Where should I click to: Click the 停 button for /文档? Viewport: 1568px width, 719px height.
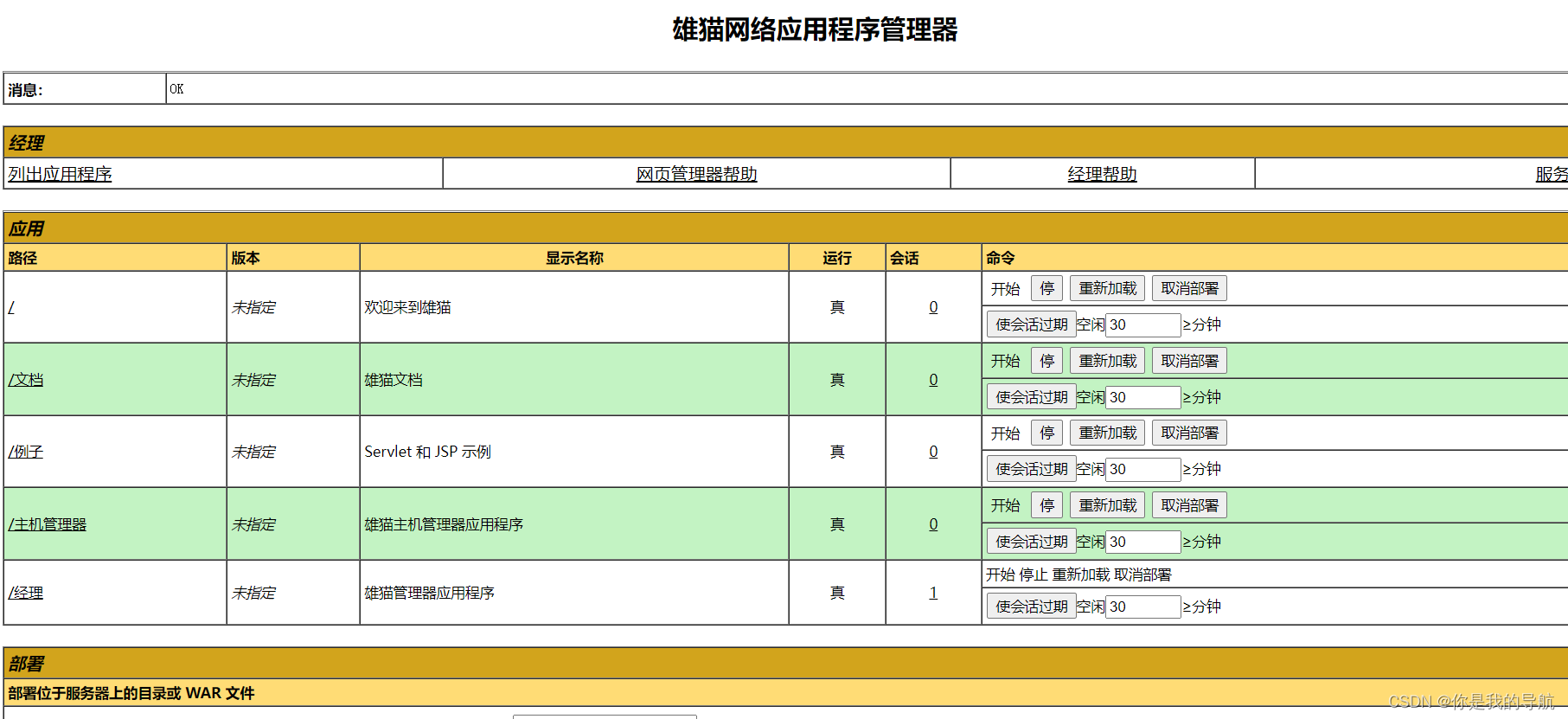coord(1046,361)
